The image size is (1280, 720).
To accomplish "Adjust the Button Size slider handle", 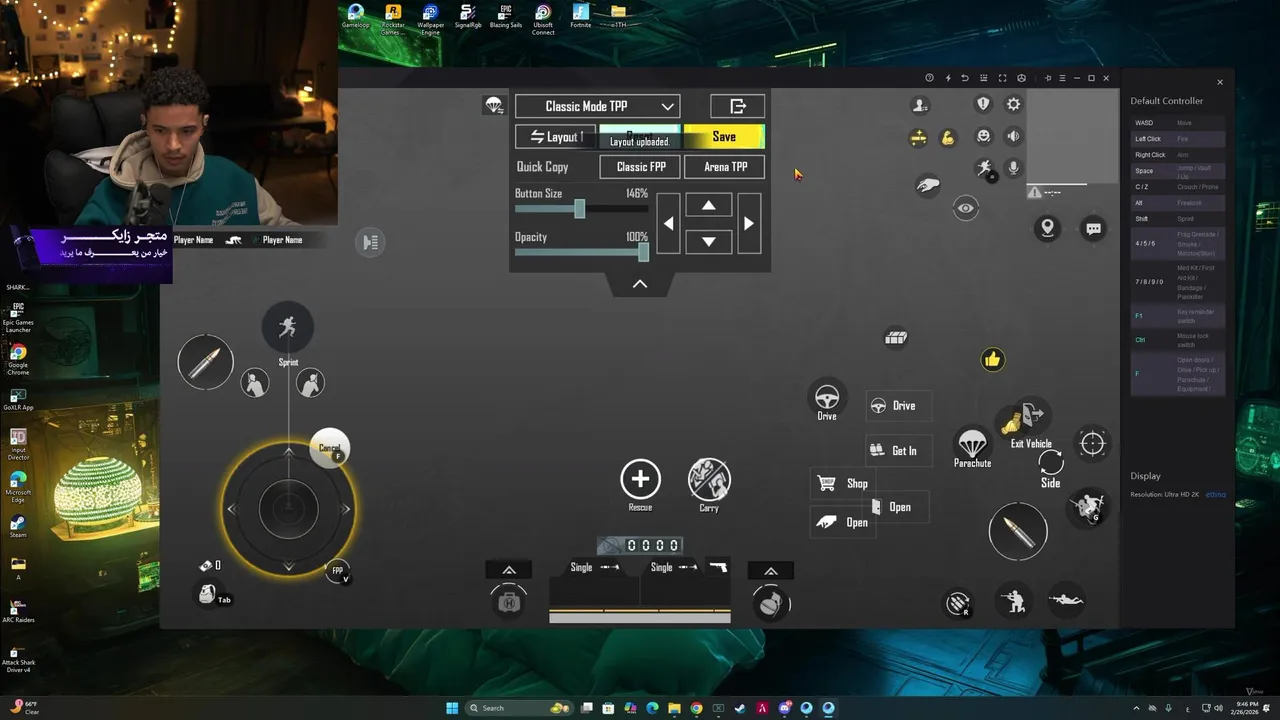I will coord(580,209).
